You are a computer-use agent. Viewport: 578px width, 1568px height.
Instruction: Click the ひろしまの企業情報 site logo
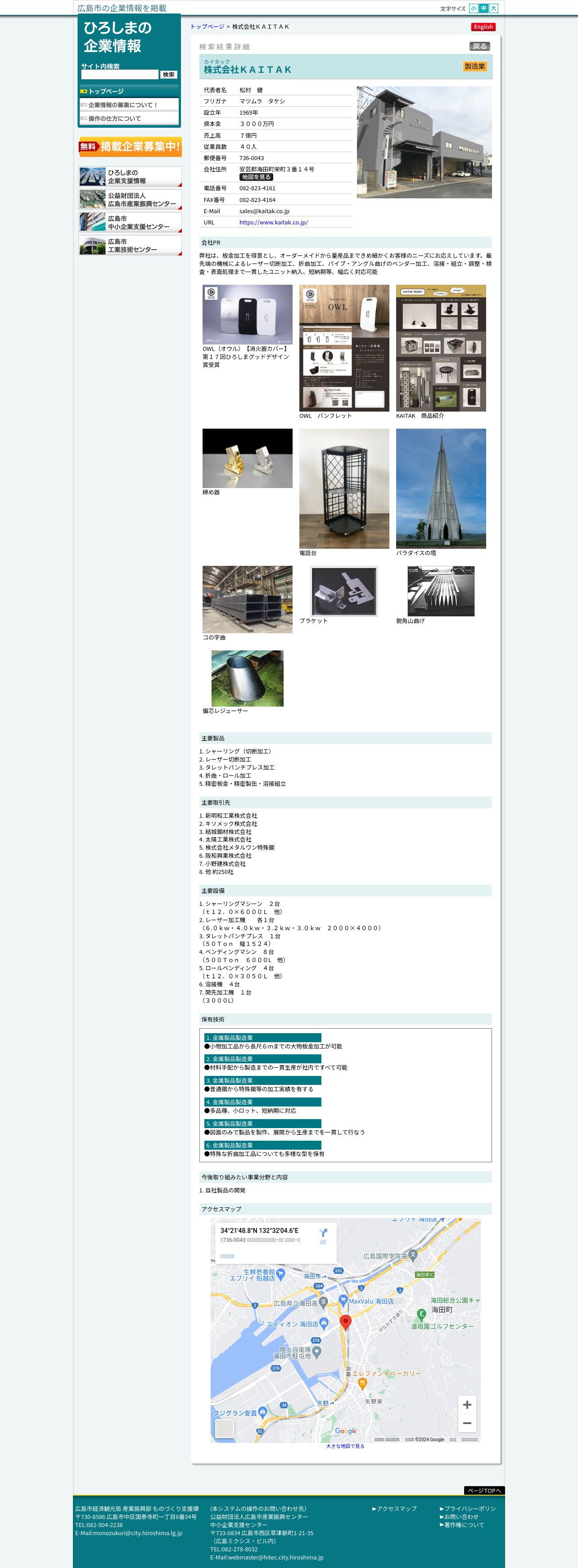coord(117,36)
